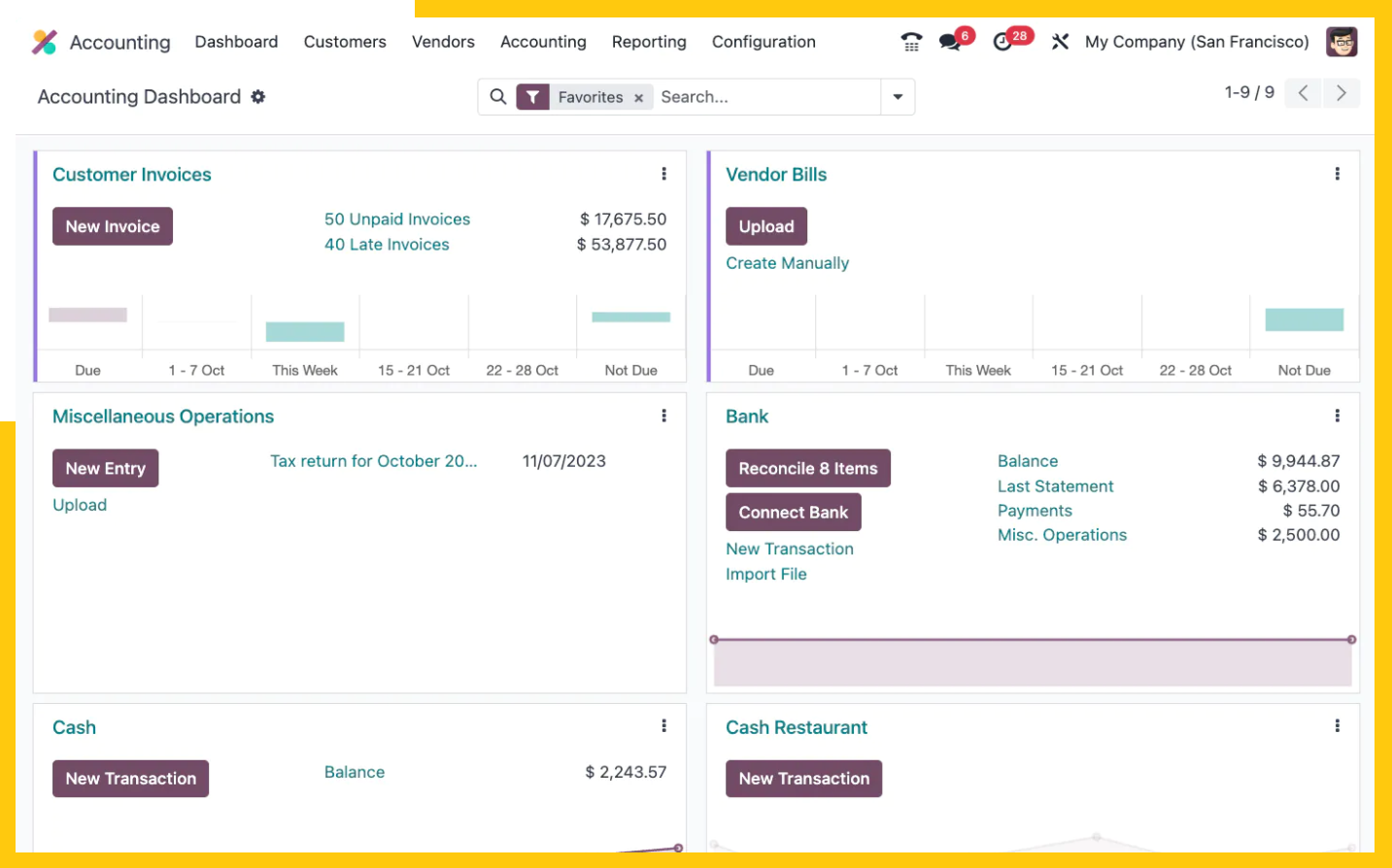Open the Customer Invoices card kebab menu

(664, 174)
